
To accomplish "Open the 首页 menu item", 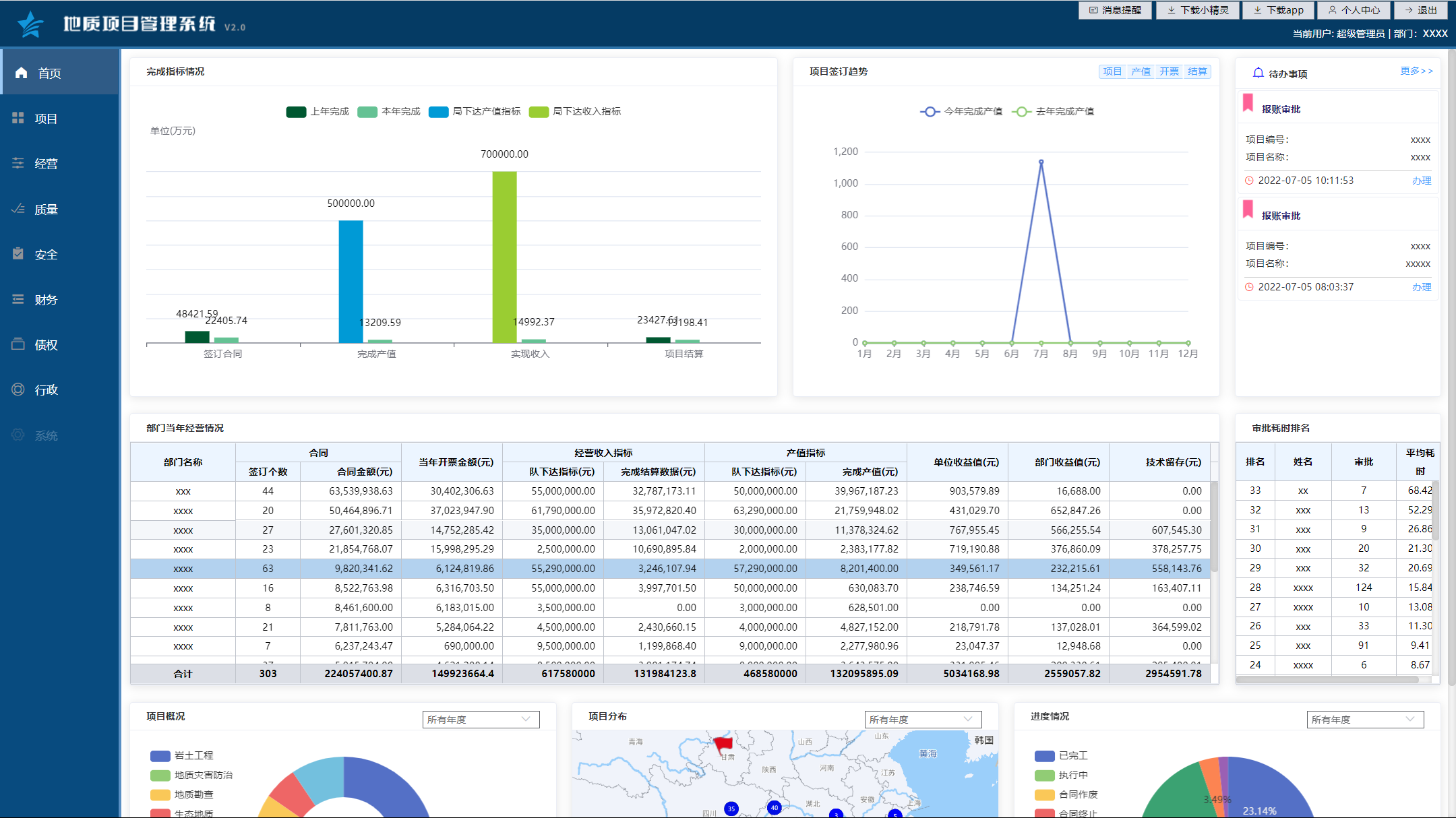I will 60,73.
